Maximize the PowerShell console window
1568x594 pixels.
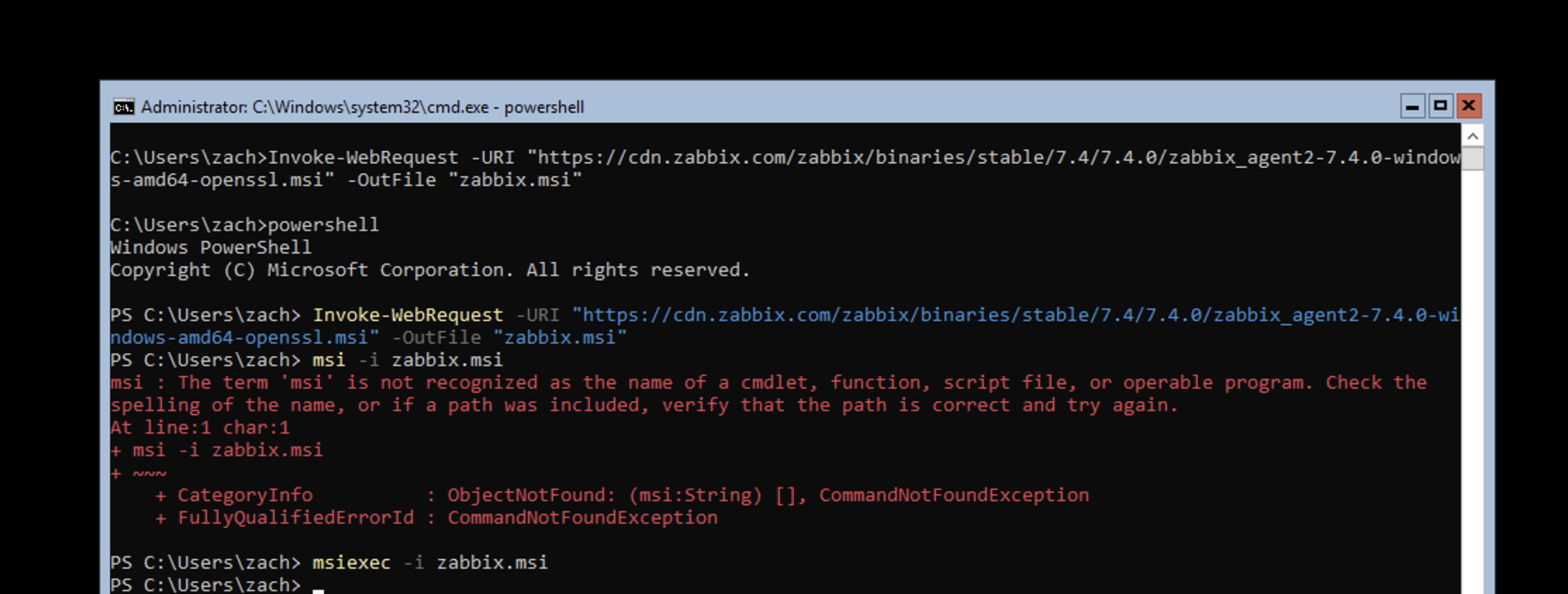1440,106
